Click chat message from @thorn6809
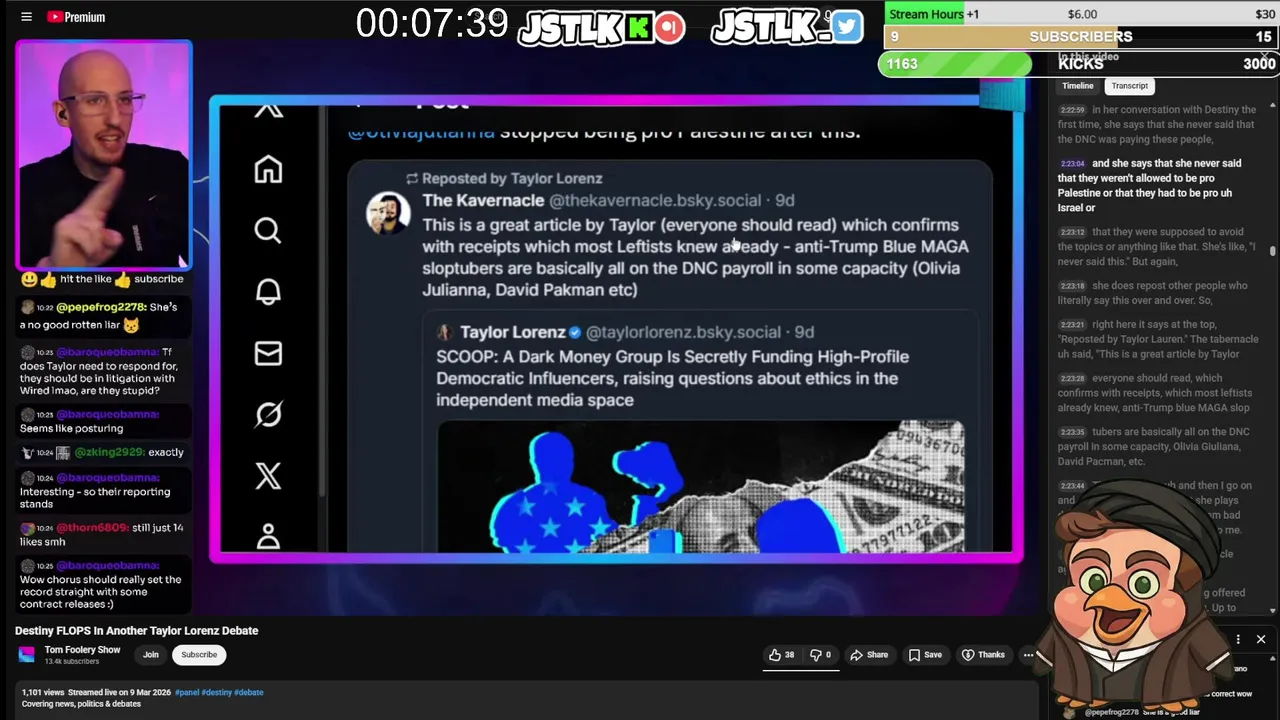The height and width of the screenshot is (720, 1280). 101,534
